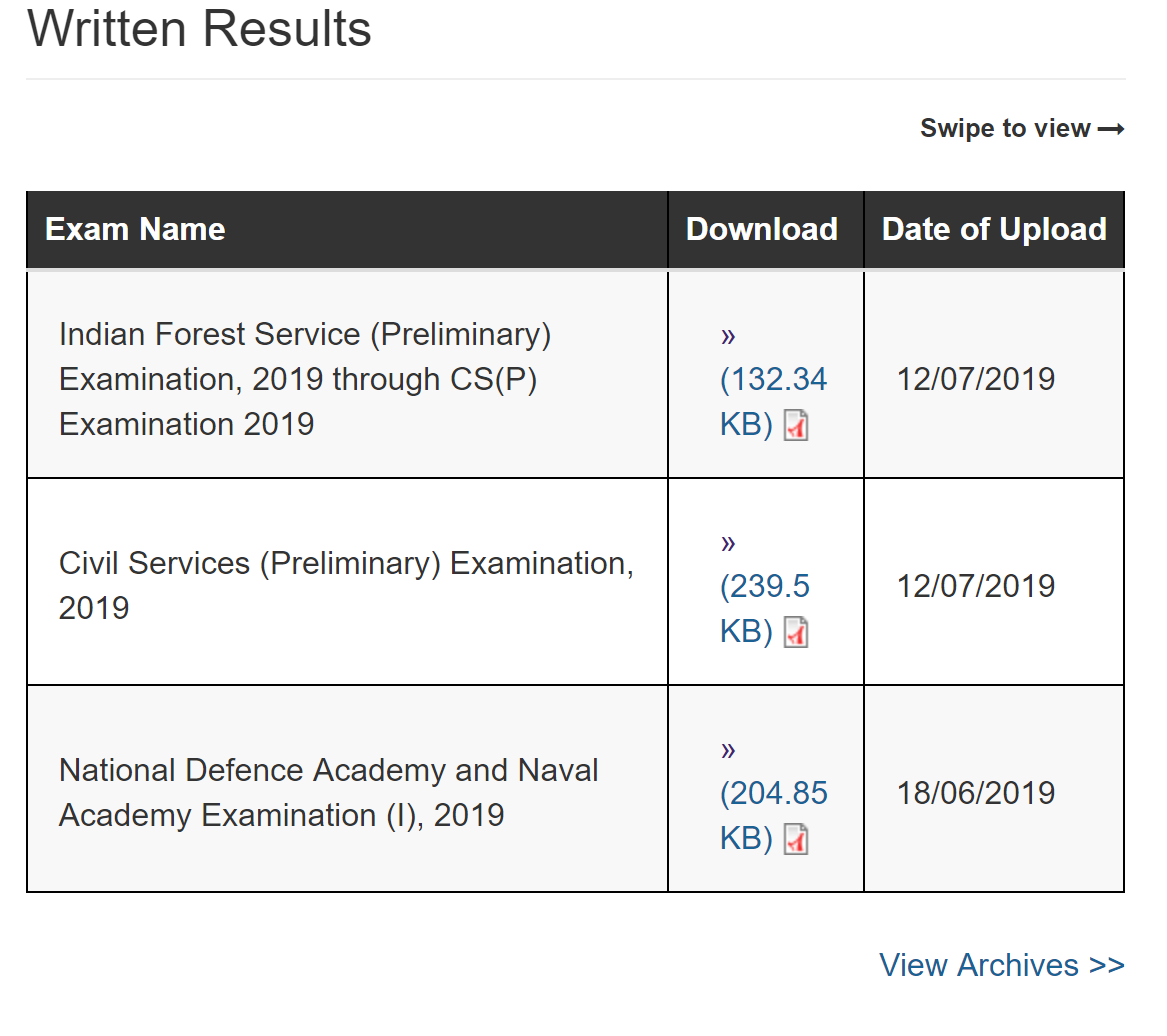Click the » symbol in National Defence Academy row
1167x1036 pixels.
(728, 749)
